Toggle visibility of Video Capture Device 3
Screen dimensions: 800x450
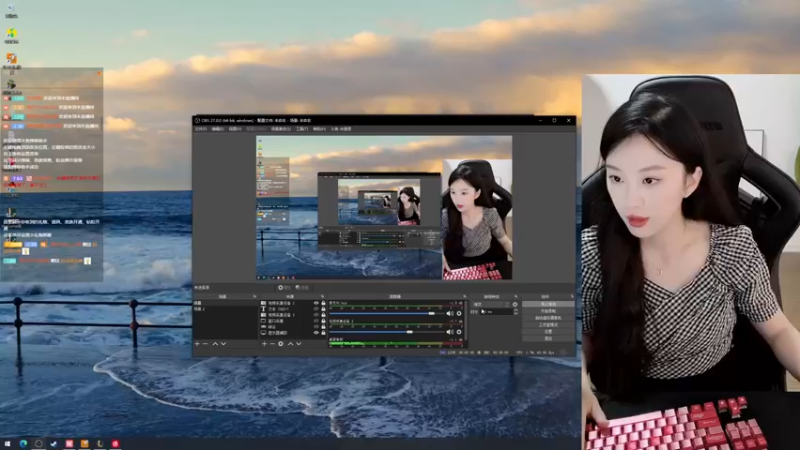[316, 315]
